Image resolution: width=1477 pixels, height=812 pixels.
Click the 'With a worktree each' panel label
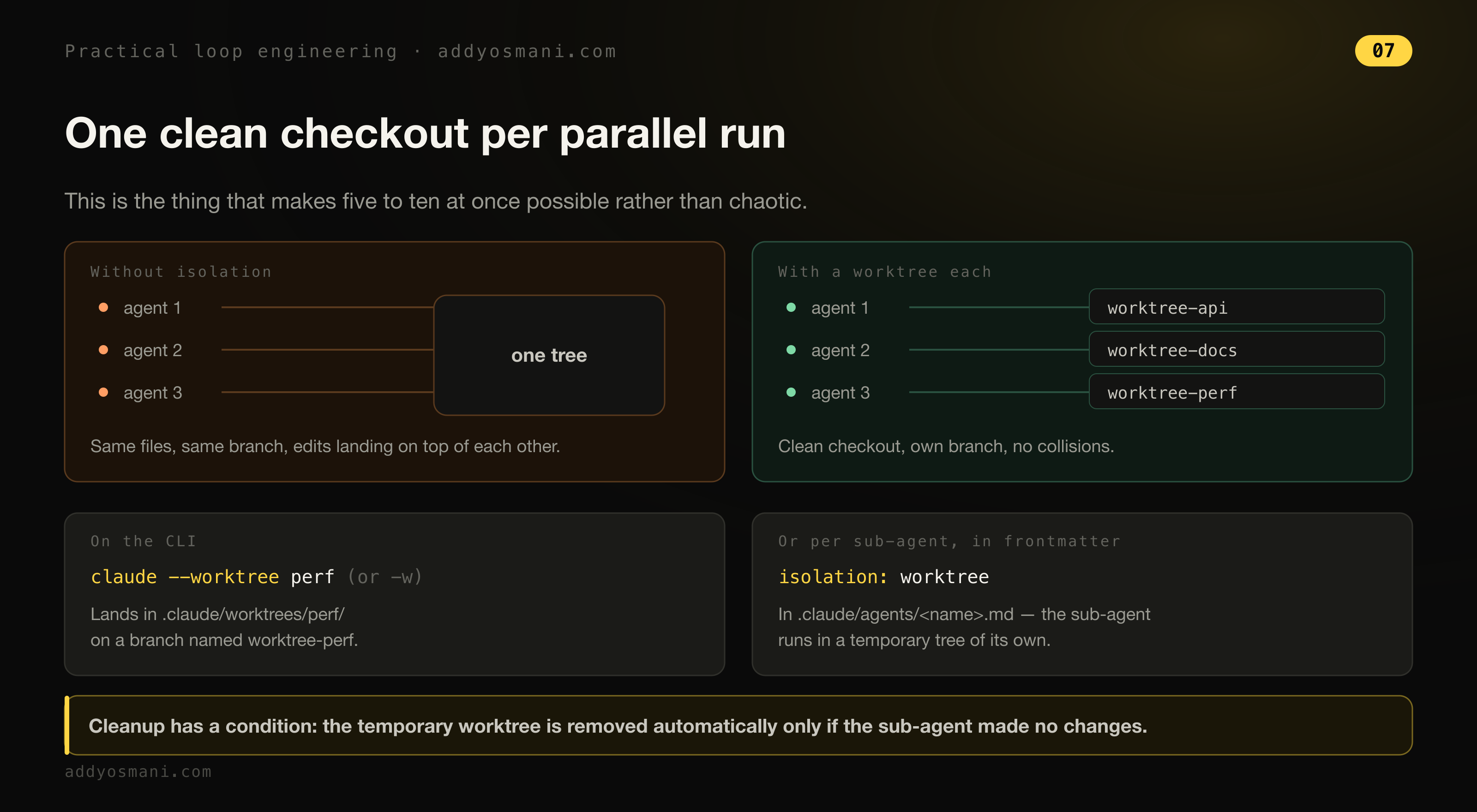(884, 272)
